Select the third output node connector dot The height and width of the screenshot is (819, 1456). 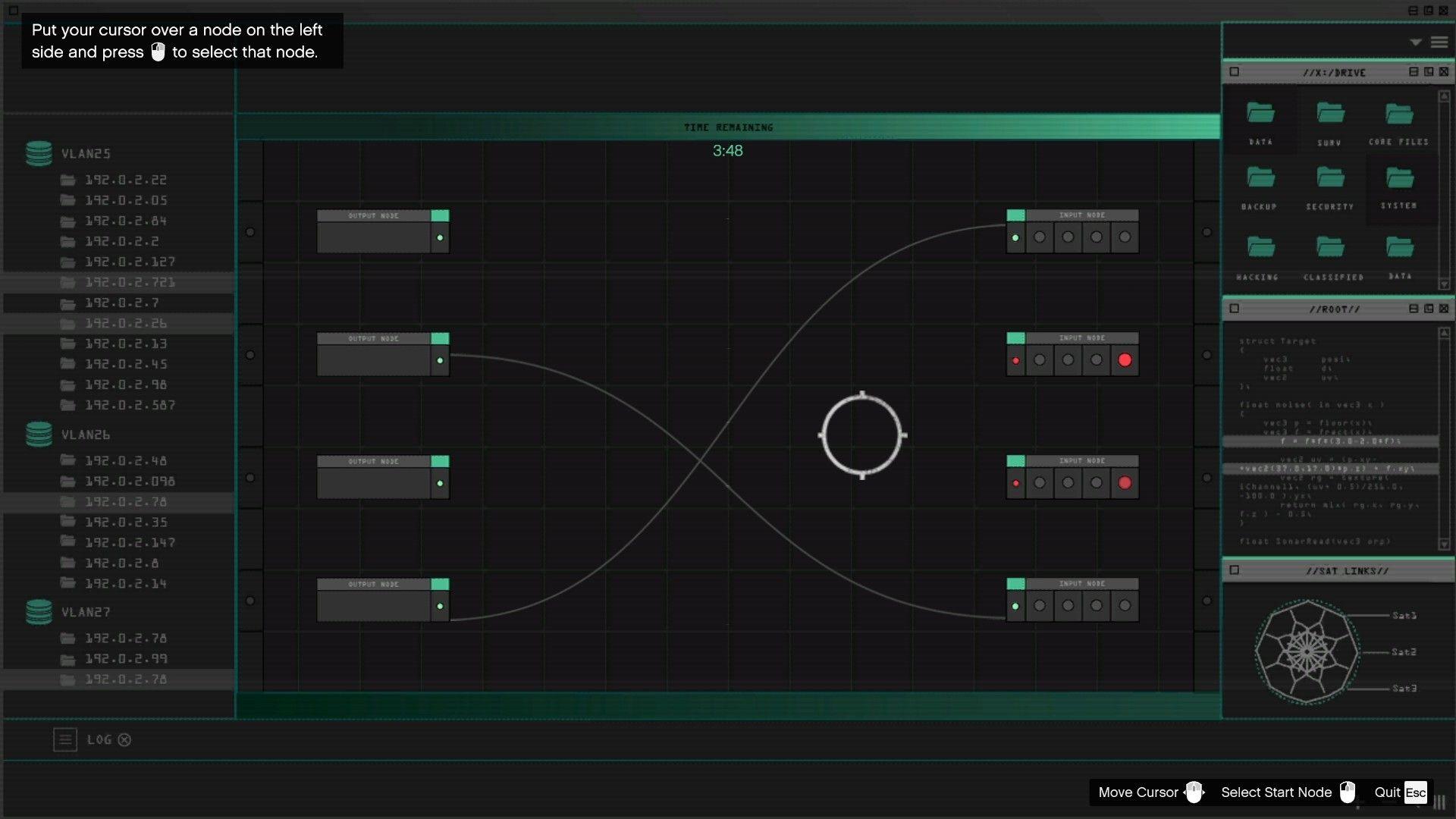[x=440, y=484]
